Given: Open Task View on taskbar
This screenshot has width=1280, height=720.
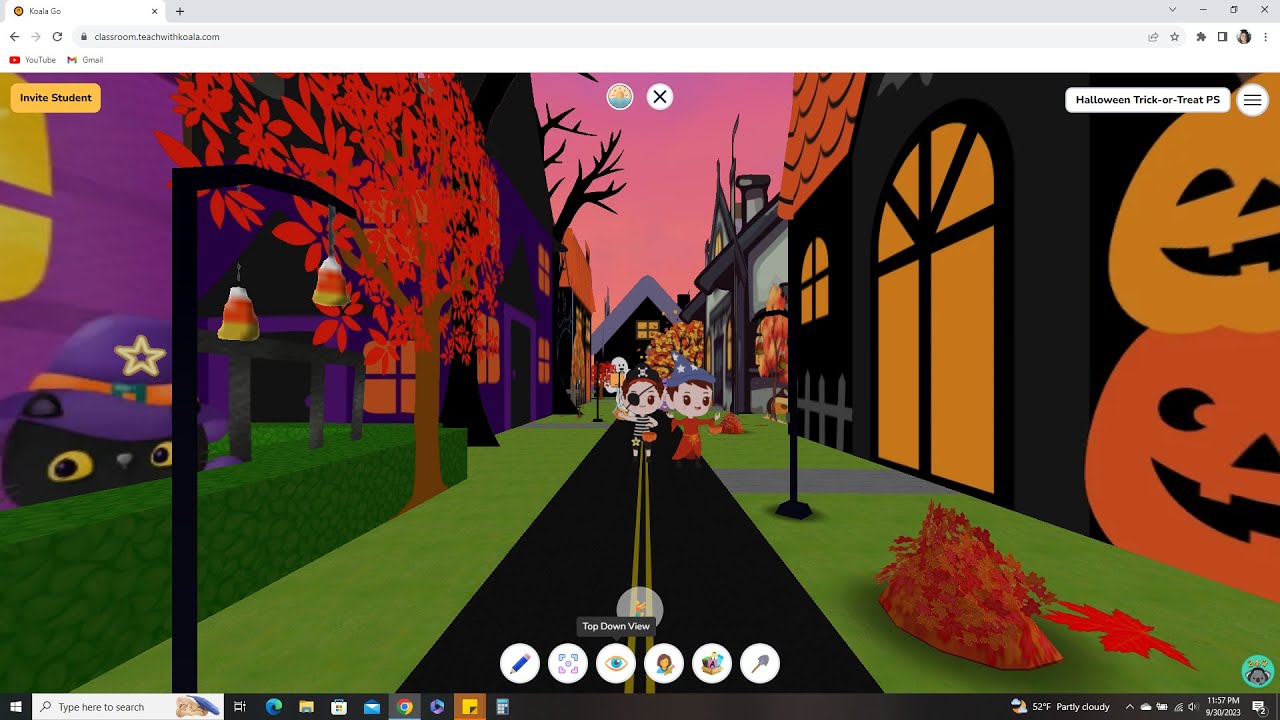Looking at the screenshot, I should 240,707.
